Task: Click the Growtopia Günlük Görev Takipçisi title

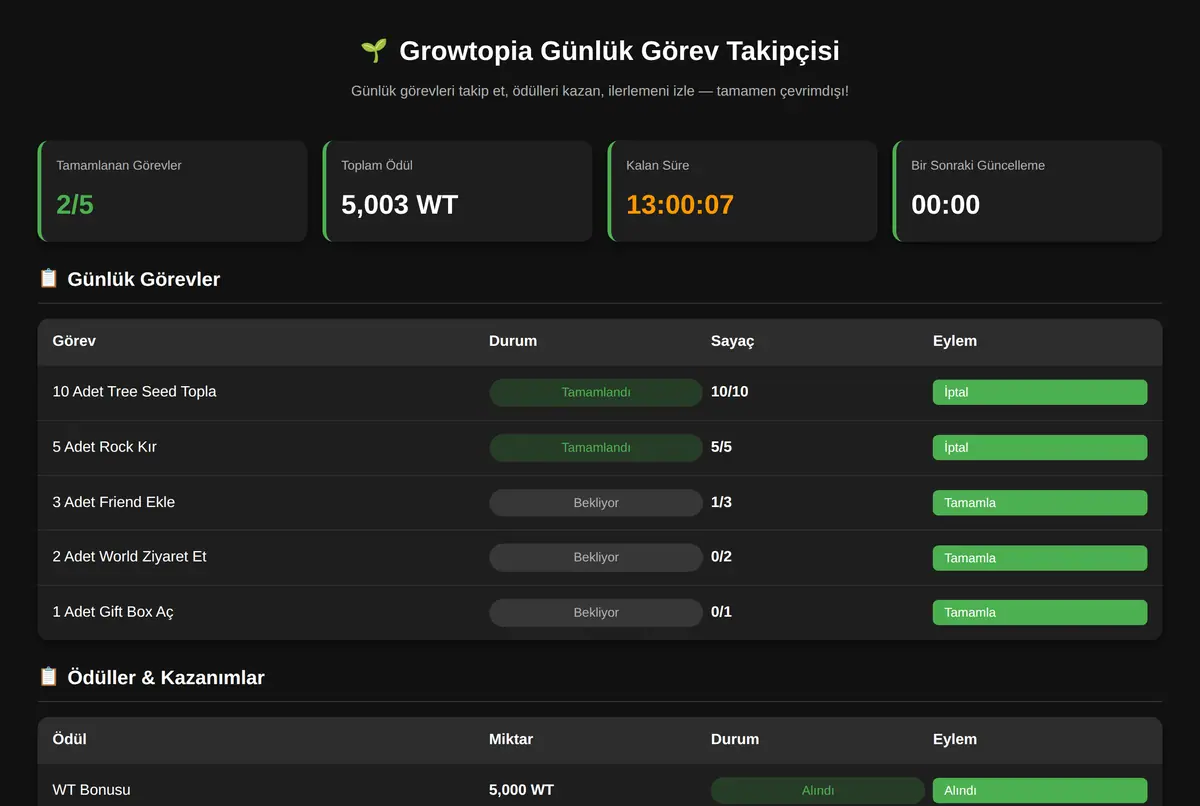Action: pyautogui.click(x=619, y=51)
